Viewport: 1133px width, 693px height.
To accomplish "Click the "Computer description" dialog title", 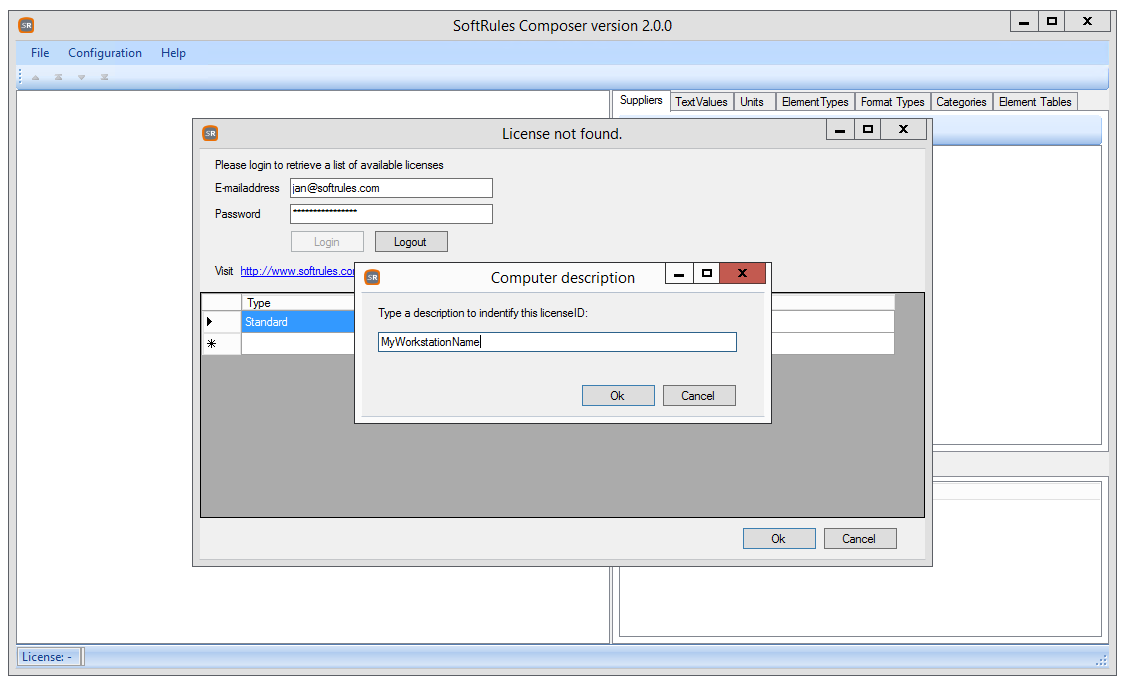I will pos(563,277).
